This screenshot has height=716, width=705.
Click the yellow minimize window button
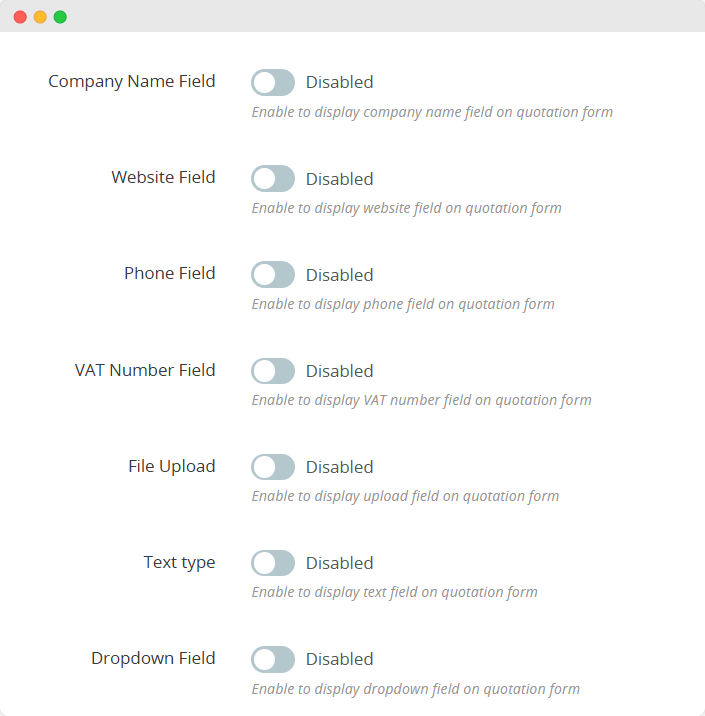(x=40, y=17)
